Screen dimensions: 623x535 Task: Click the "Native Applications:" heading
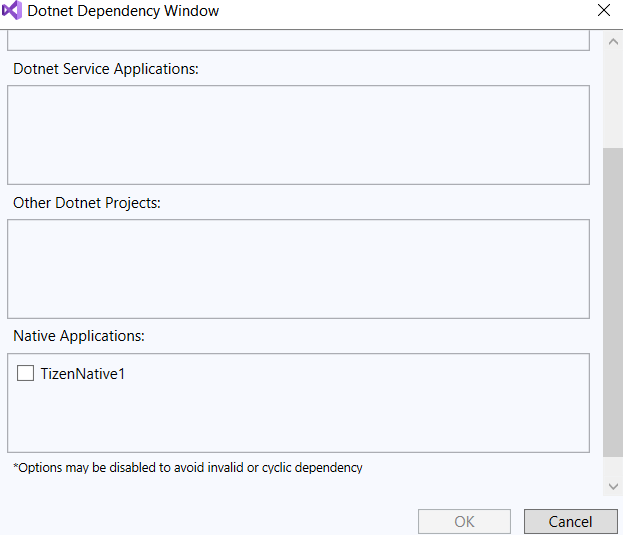79,336
